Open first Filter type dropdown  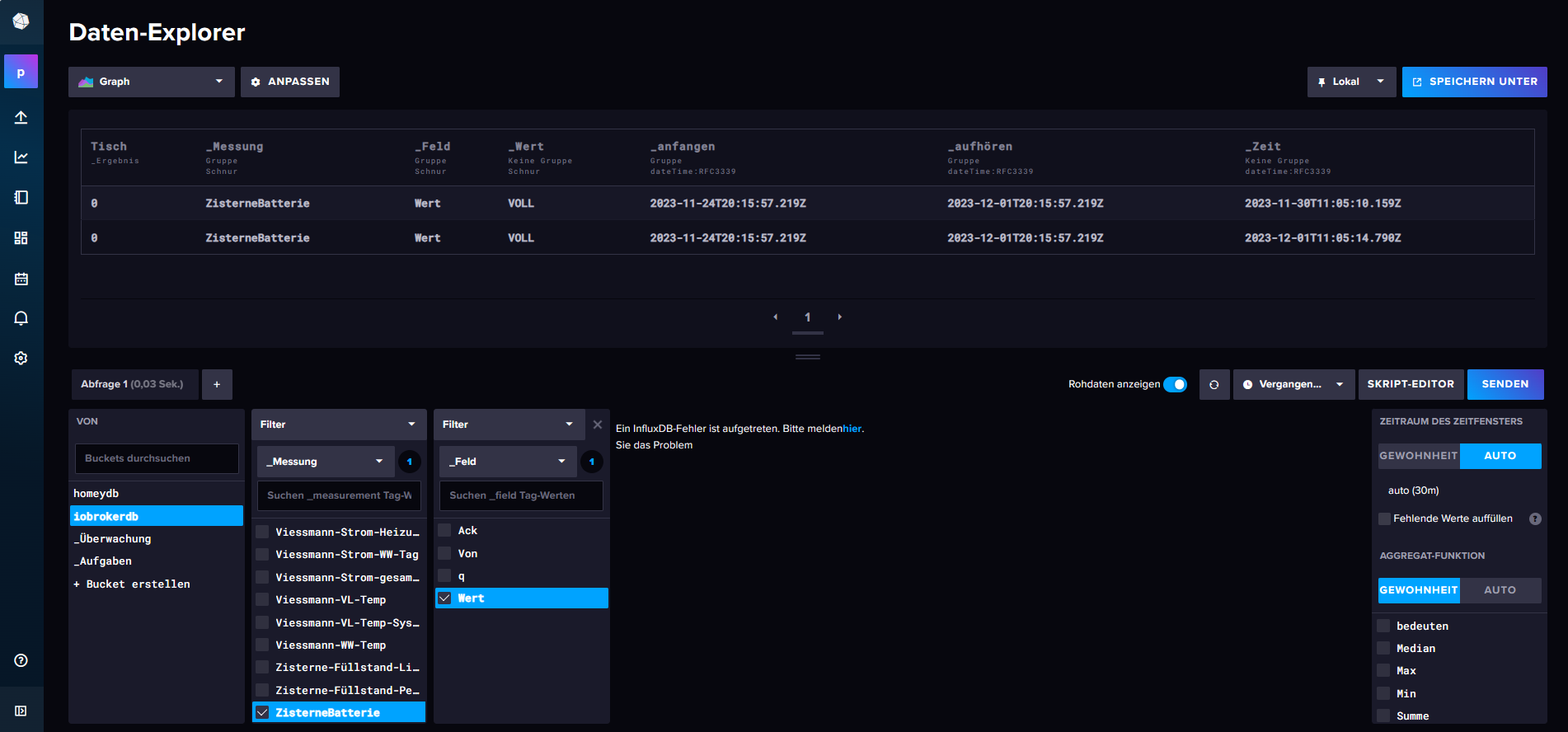[339, 425]
